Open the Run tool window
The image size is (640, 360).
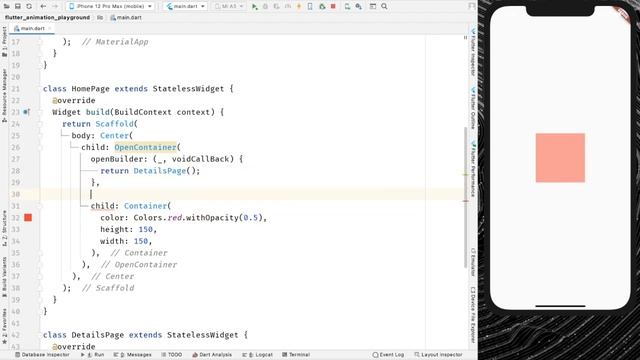point(93,355)
